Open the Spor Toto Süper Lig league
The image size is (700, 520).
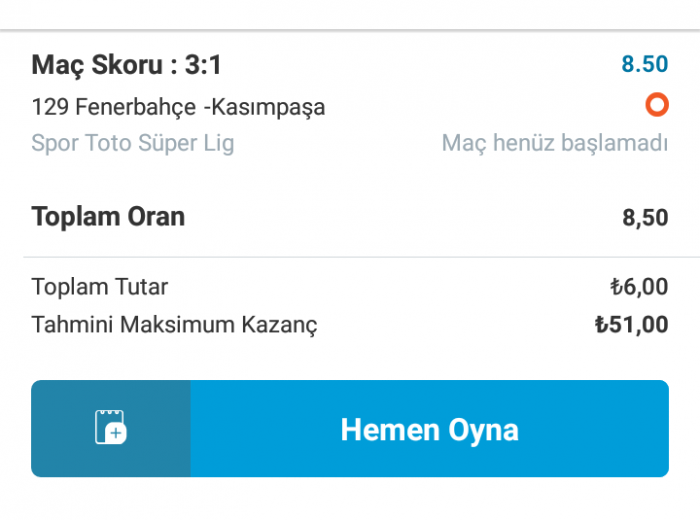[x=133, y=143]
